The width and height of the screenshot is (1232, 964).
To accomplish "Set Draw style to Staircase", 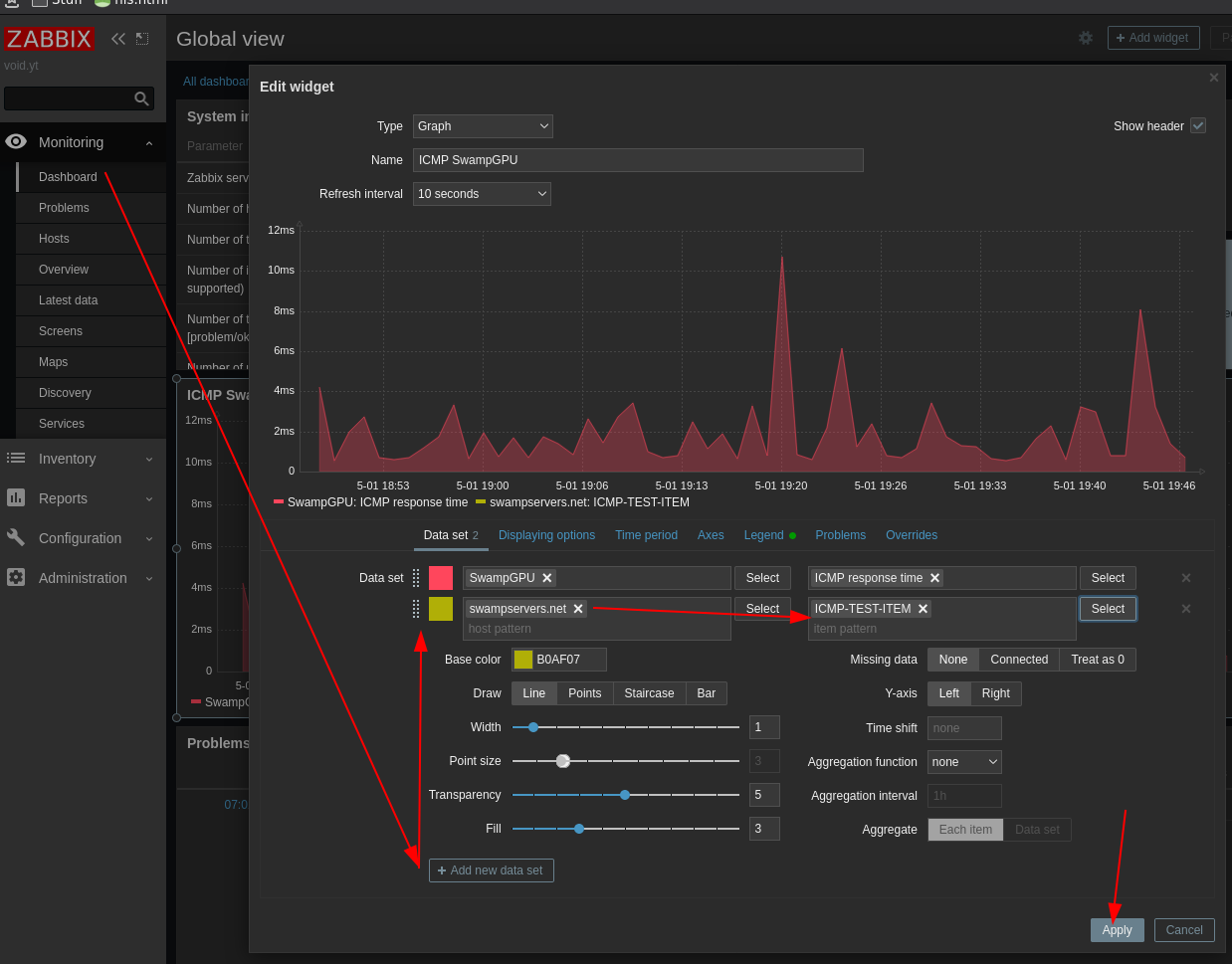I will [x=649, y=693].
